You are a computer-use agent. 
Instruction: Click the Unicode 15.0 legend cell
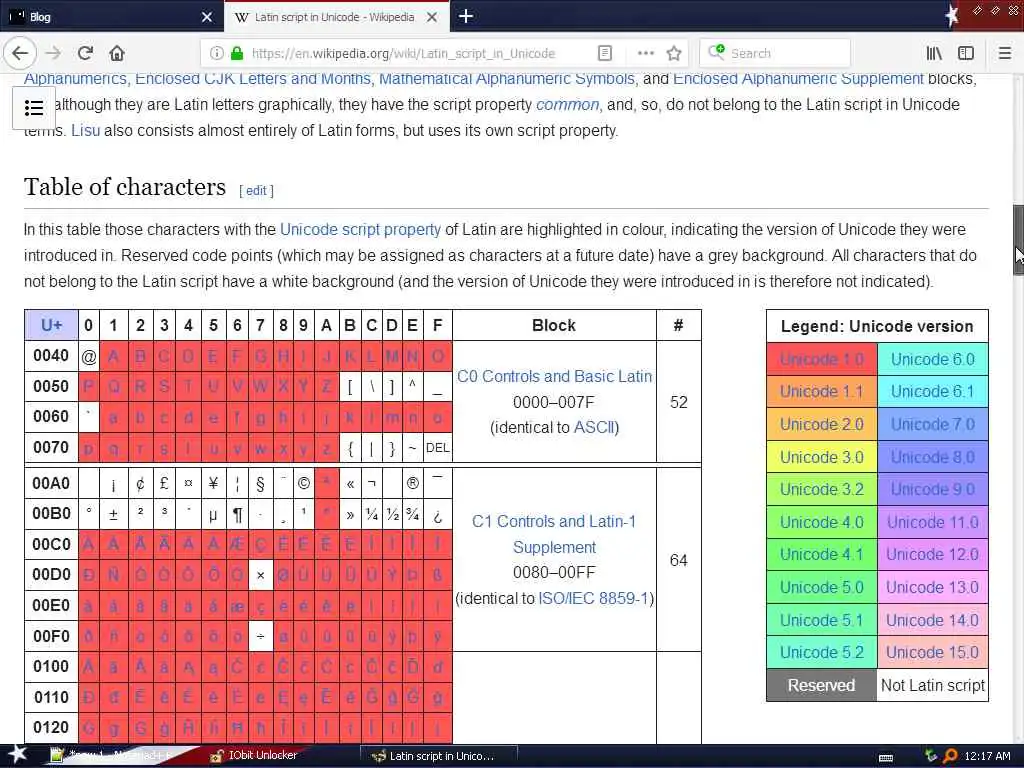click(x=932, y=652)
